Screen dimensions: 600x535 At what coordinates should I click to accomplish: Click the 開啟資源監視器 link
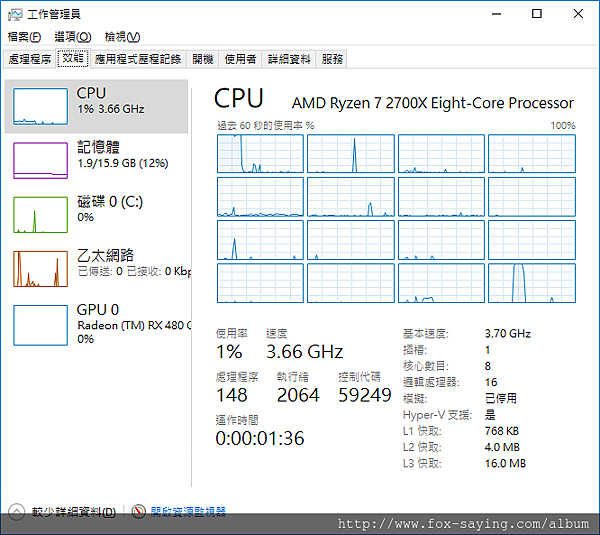point(188,512)
